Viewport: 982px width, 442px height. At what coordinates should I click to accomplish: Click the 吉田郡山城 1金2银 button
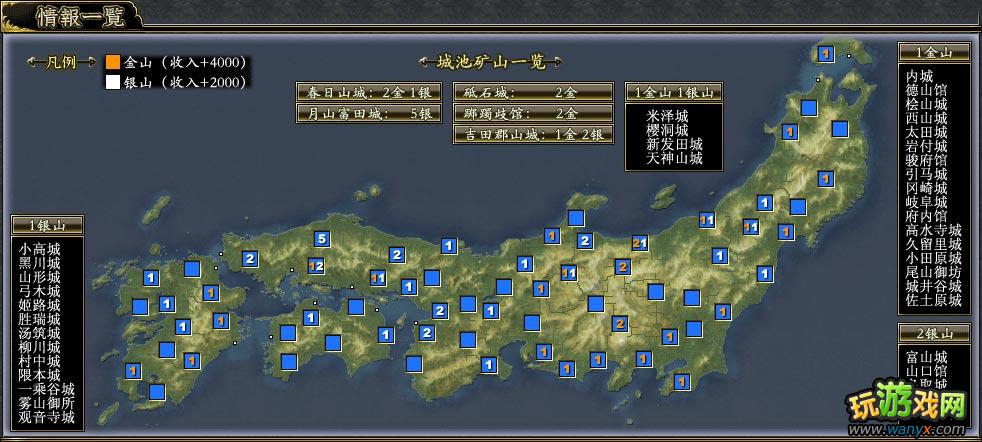click(532, 134)
